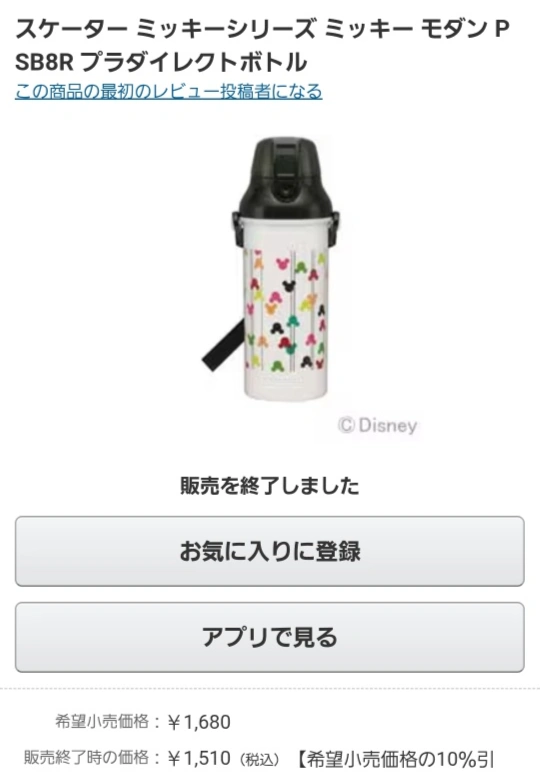This screenshot has width=540, height=772.
Task: Click the white bottle base in the product image
Action: [x=286, y=386]
